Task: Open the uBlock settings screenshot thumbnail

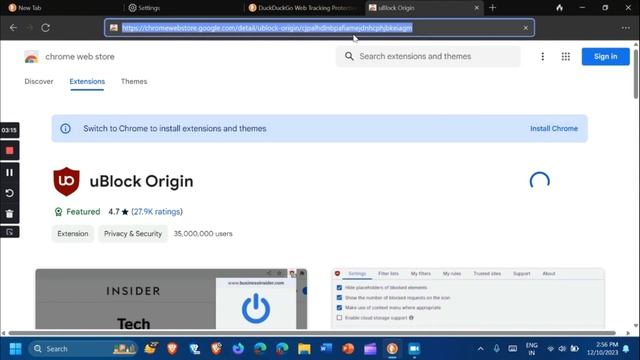Action: coord(468,299)
